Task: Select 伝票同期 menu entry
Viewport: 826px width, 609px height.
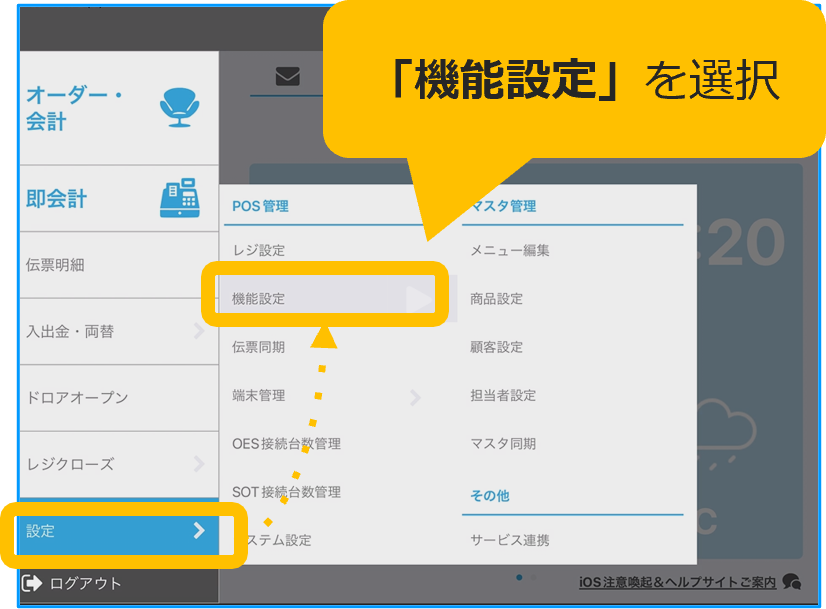Action: pyautogui.click(x=258, y=347)
